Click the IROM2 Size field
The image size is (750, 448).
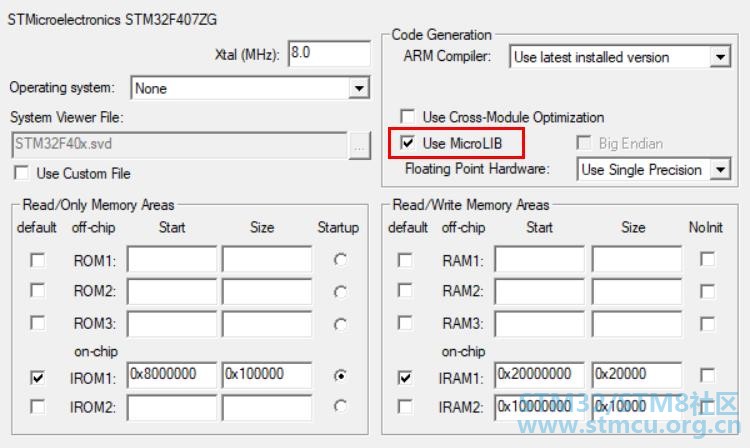pyautogui.click(x=267, y=407)
